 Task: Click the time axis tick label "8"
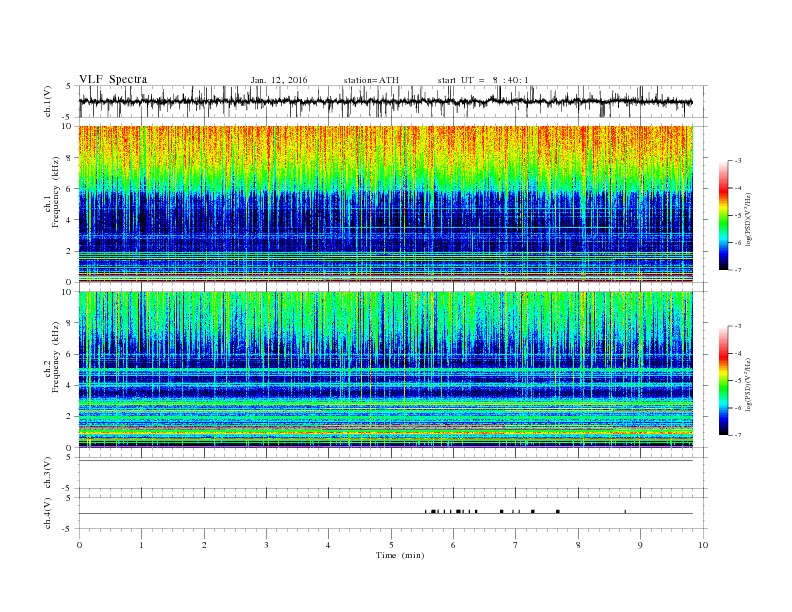pyautogui.click(x=578, y=545)
